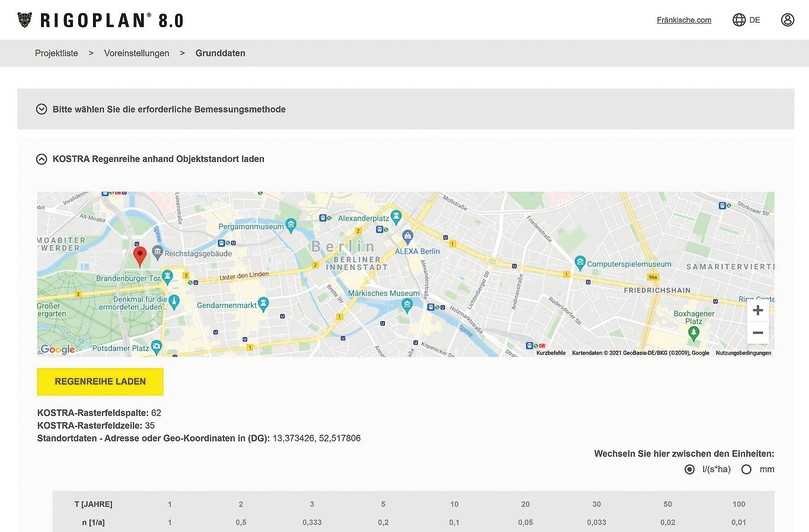Open the DE language dropdown
809x532 pixels.
point(755,20)
